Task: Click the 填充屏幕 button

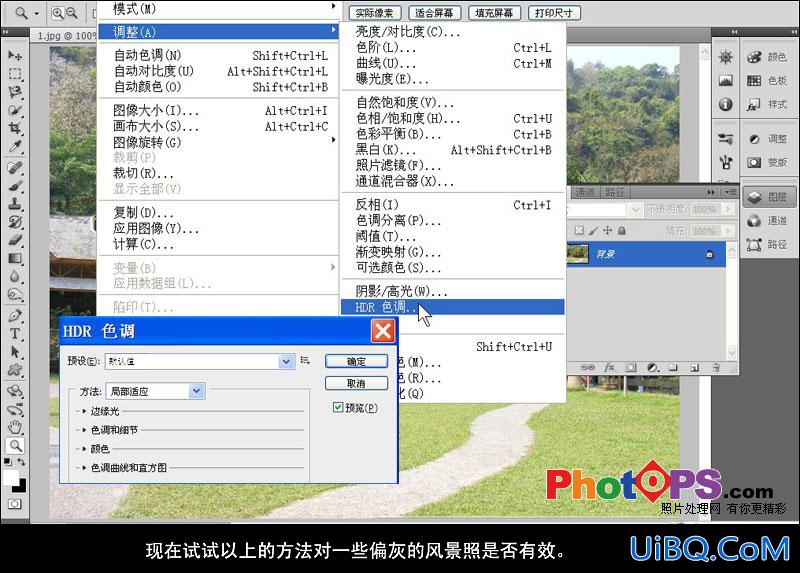Action: pos(494,13)
